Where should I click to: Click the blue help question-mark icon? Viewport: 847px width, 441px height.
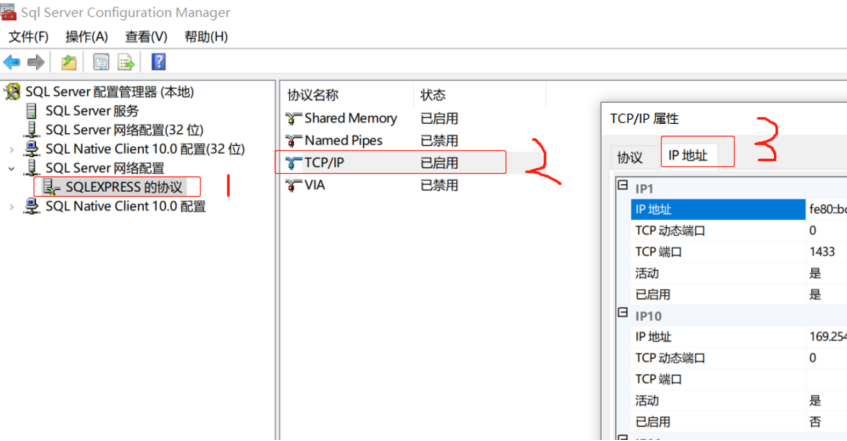click(158, 62)
